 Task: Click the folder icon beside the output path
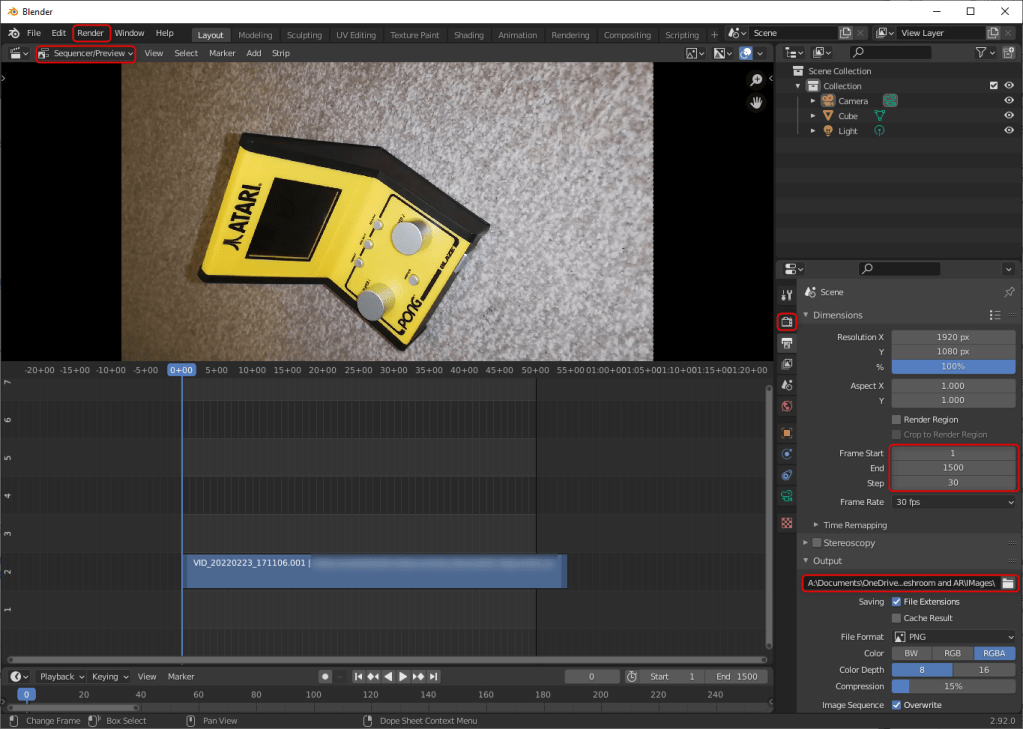[x=1008, y=583]
